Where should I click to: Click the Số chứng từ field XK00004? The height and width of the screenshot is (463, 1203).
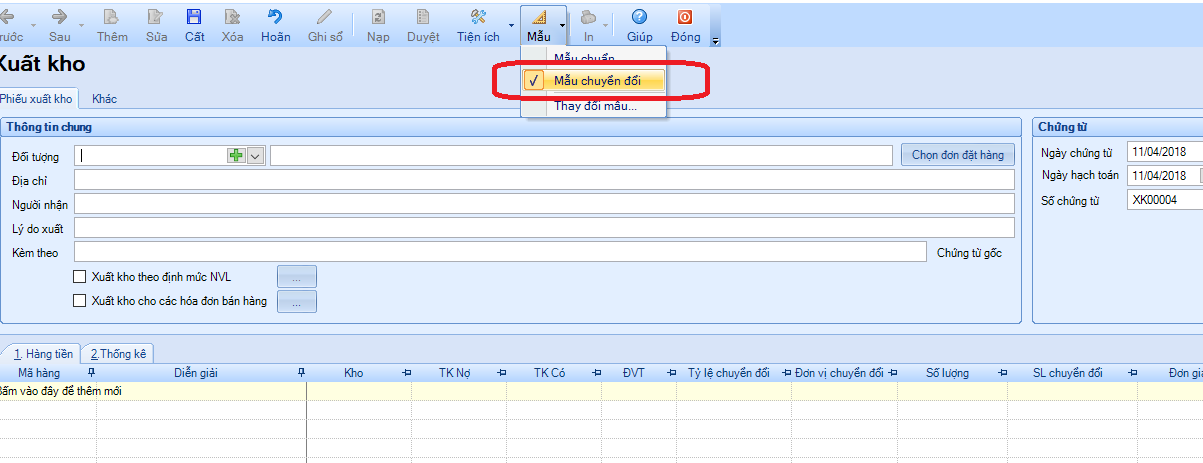pyautogui.click(x=1165, y=200)
